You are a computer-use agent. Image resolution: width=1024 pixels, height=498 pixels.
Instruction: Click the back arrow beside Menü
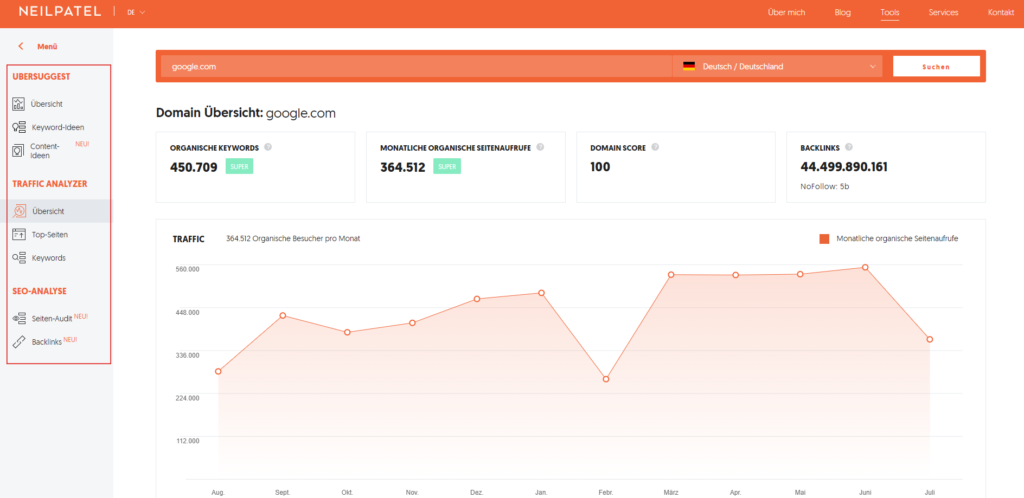pyautogui.click(x=21, y=46)
